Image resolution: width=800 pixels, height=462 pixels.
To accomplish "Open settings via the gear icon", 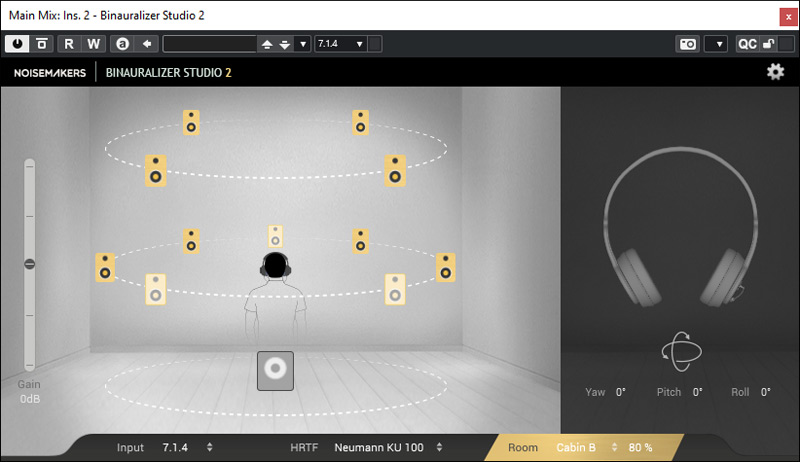I will (x=775, y=72).
